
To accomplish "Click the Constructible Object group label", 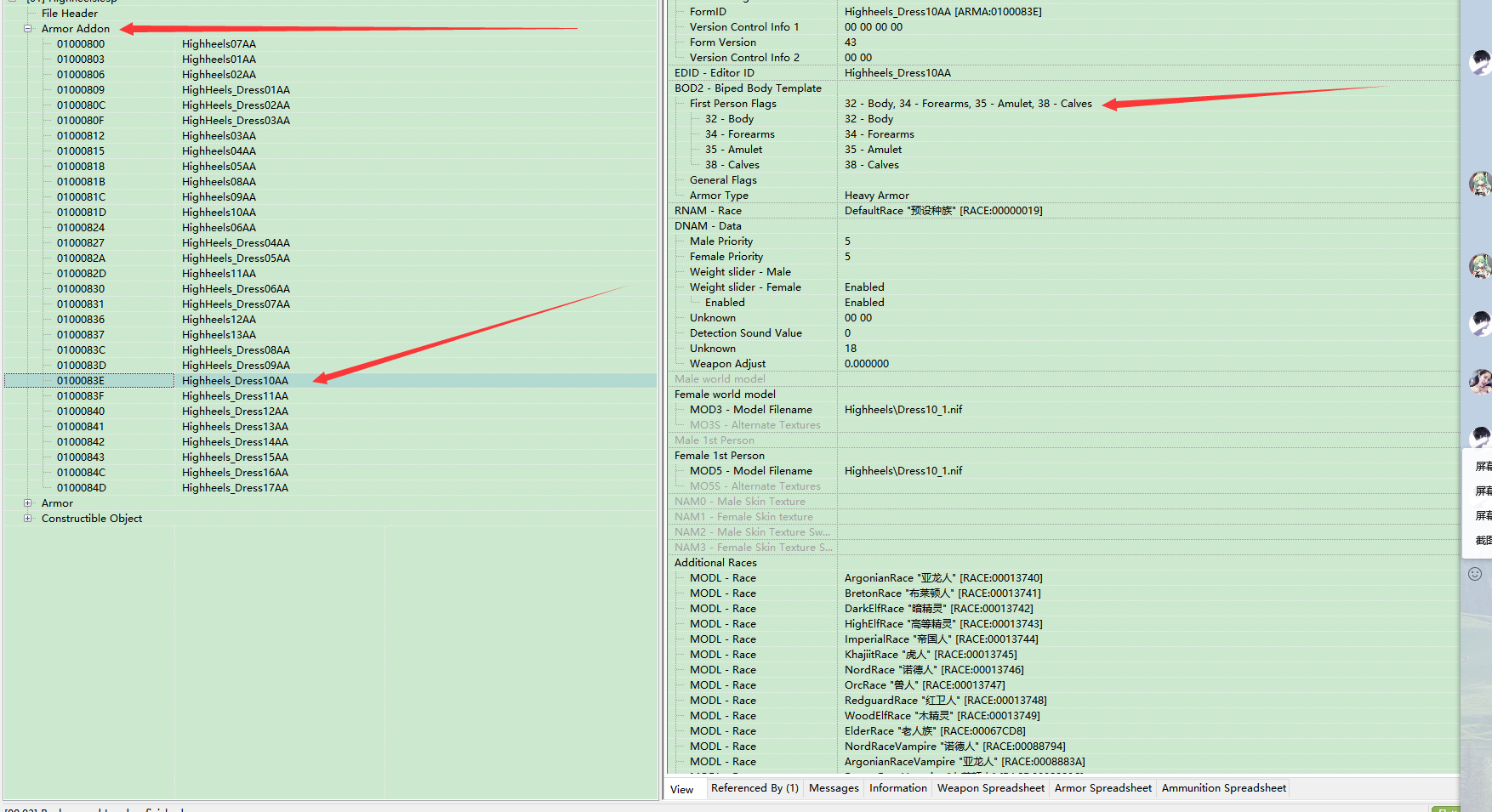I will (92, 518).
